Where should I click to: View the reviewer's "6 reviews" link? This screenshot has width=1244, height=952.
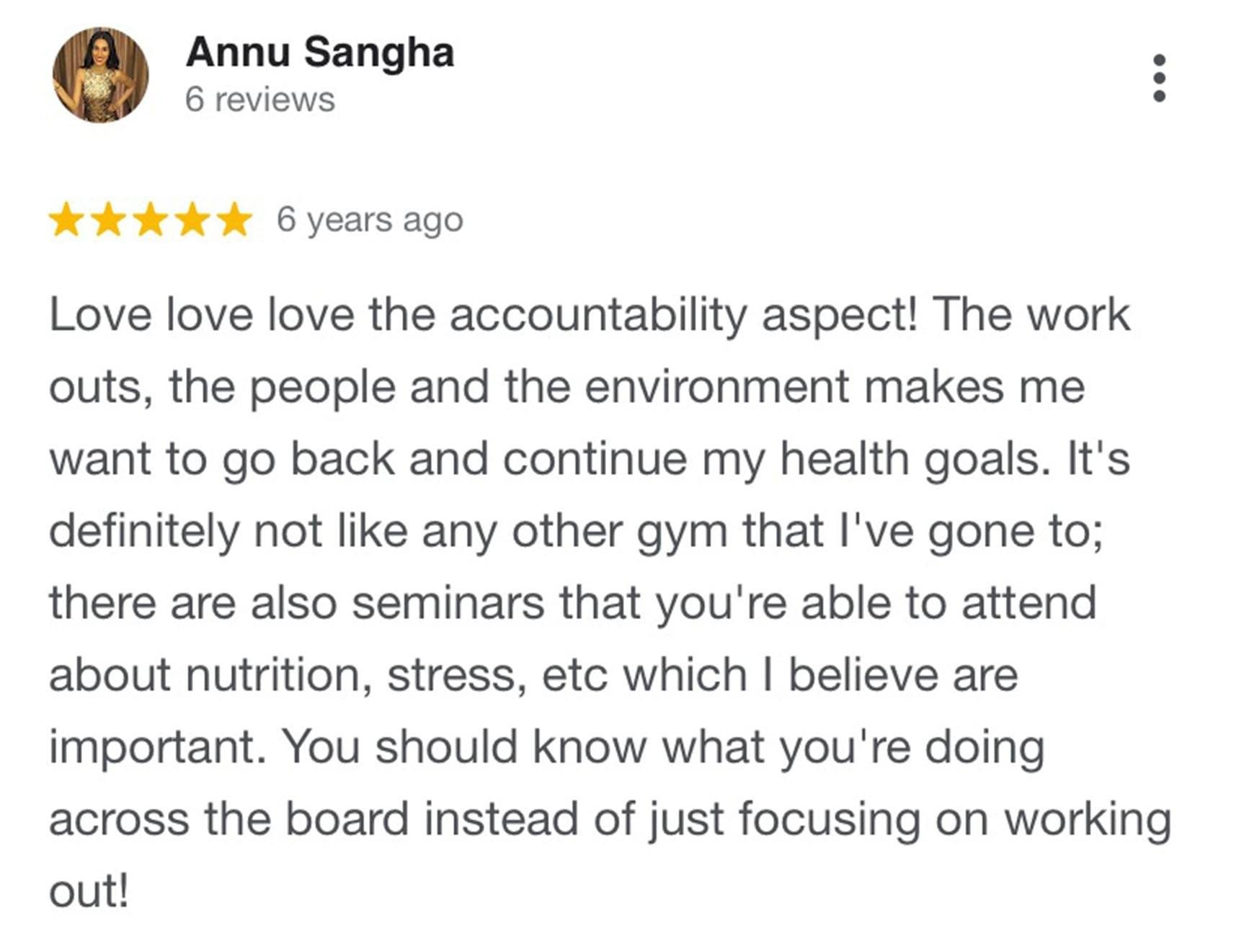tap(259, 99)
